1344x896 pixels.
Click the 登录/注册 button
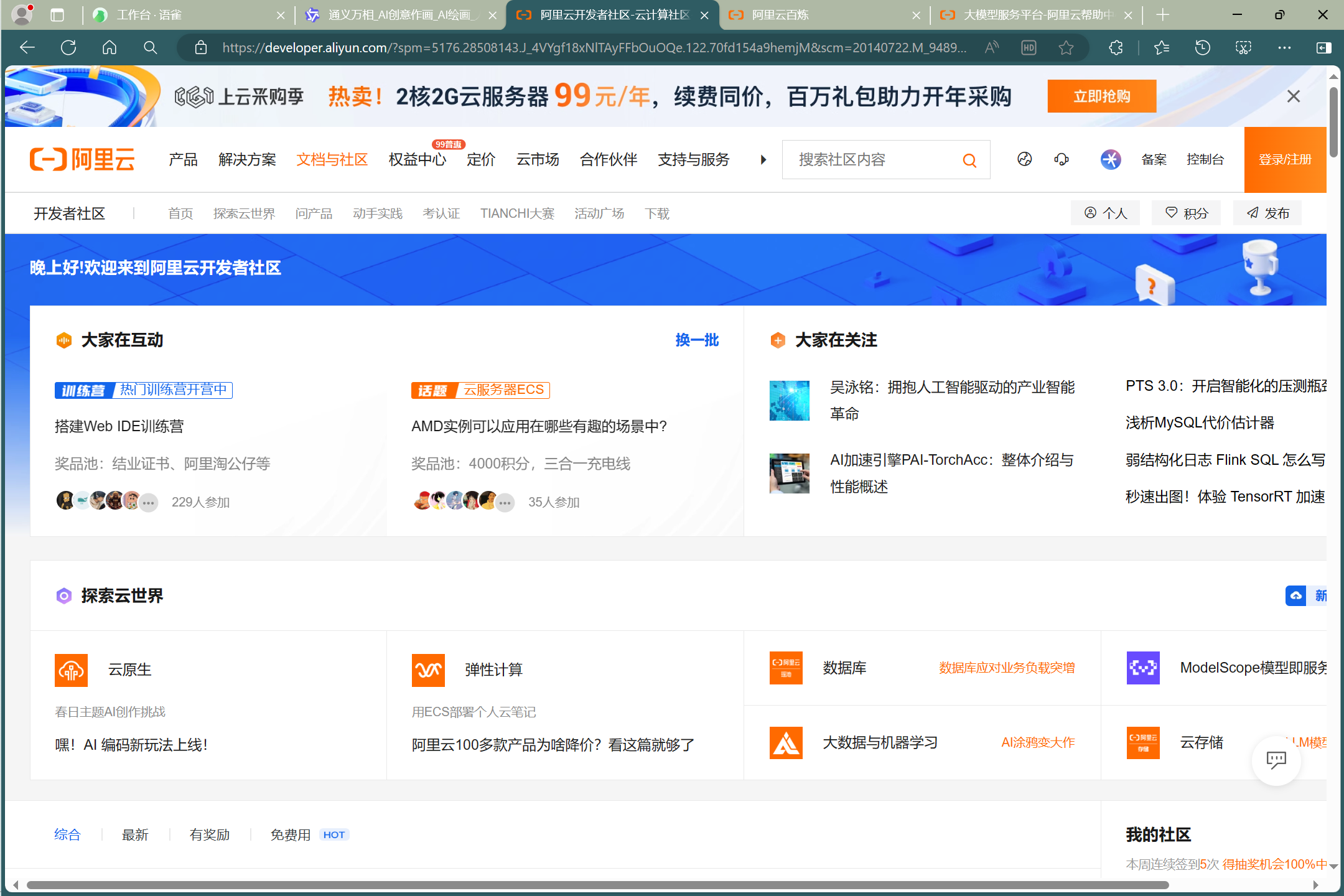click(x=1286, y=160)
